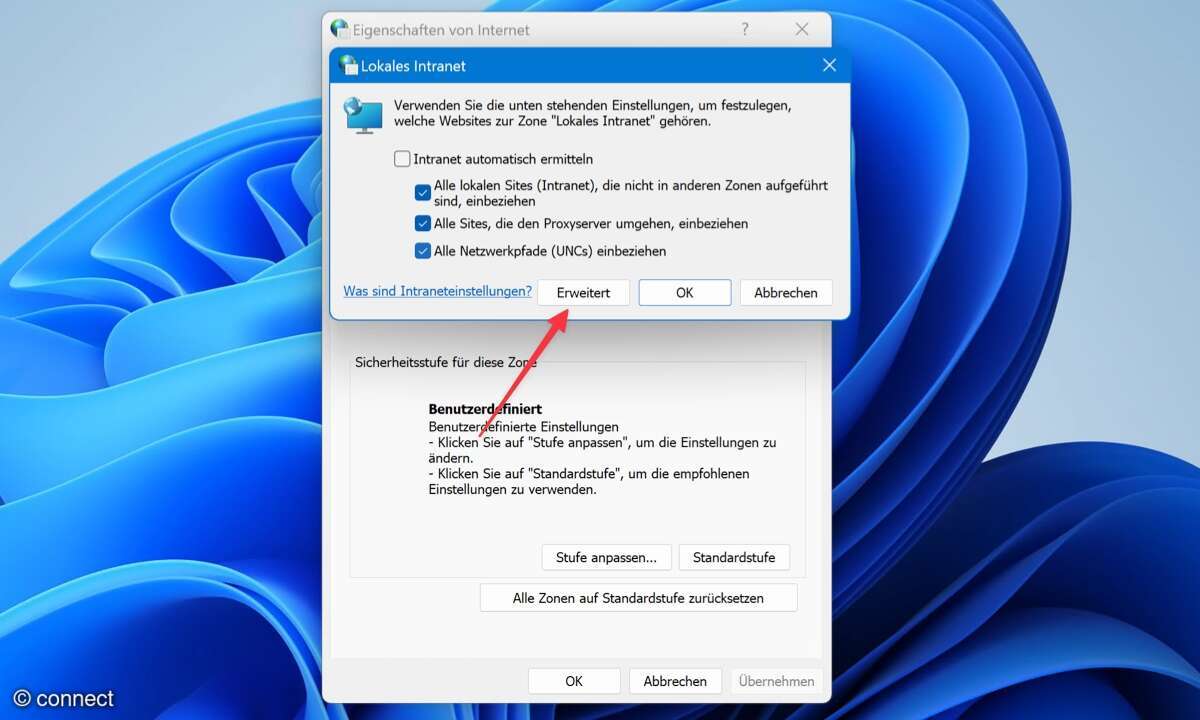
Task: Click the computer monitor icon in intranet dialog
Action: pos(362,114)
